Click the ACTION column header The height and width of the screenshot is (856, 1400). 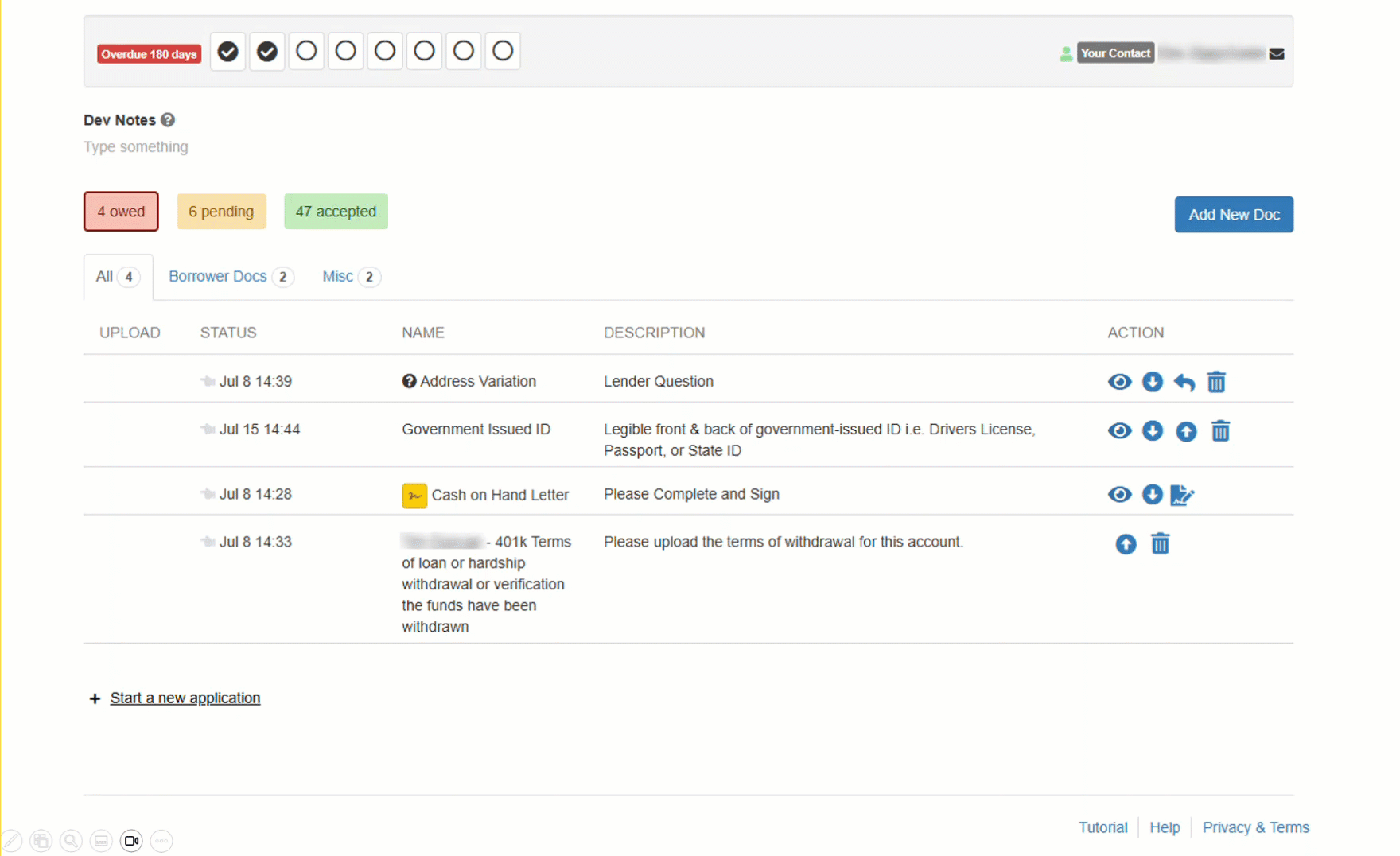point(1135,333)
